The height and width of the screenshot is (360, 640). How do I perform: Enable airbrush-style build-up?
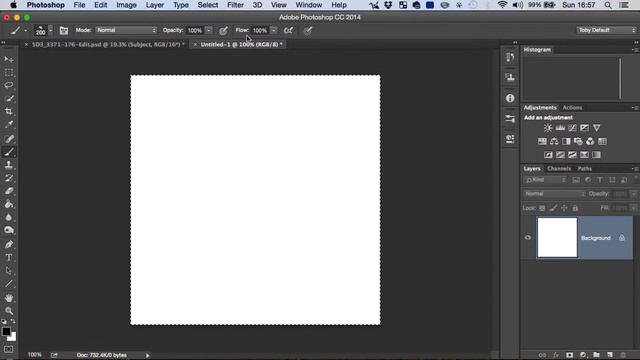[288, 31]
